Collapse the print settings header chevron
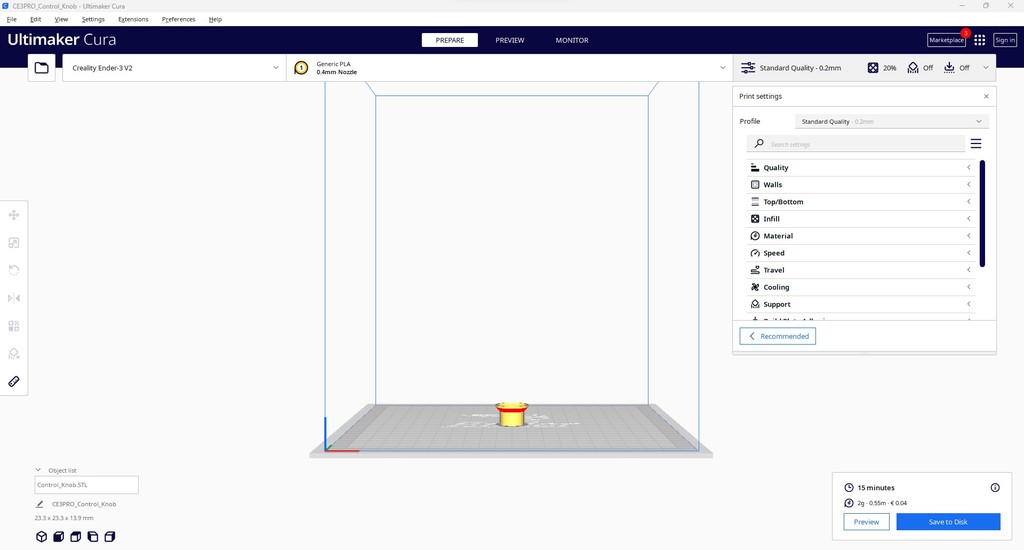1024x550 pixels. click(x=986, y=68)
